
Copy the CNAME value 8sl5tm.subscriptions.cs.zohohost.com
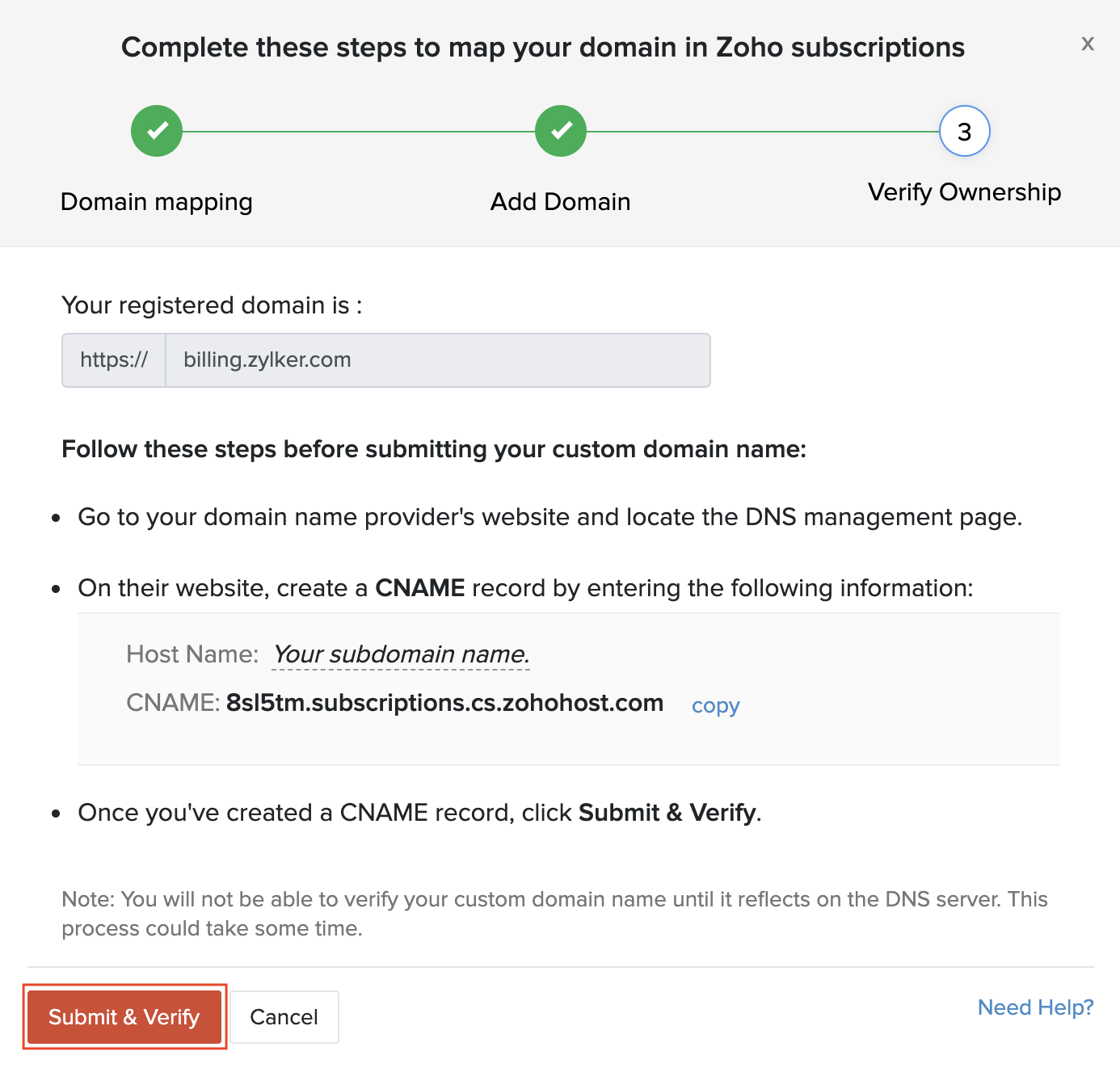pos(714,705)
